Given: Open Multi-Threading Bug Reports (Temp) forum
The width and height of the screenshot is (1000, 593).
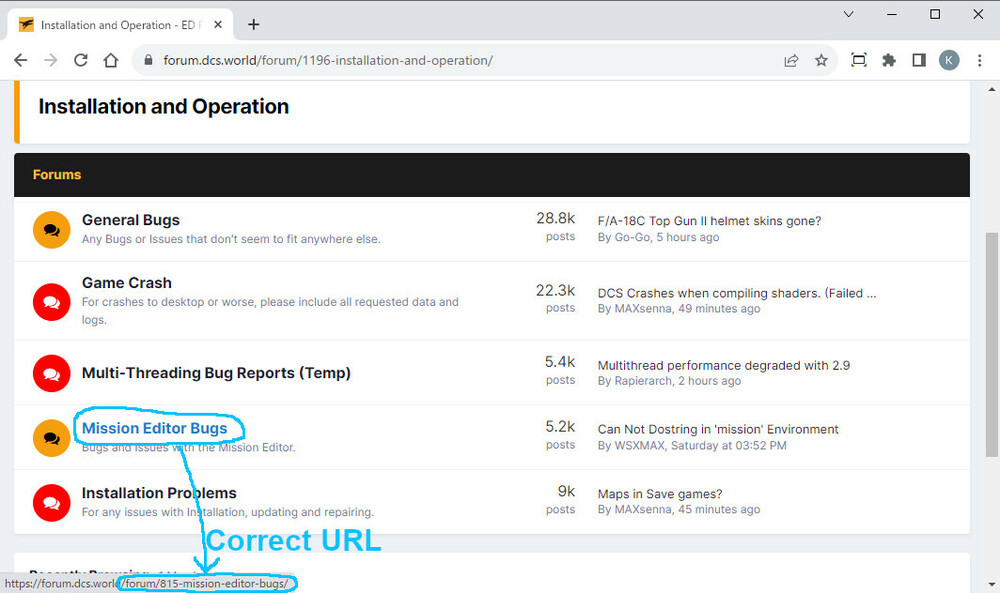Looking at the screenshot, I should [216, 373].
